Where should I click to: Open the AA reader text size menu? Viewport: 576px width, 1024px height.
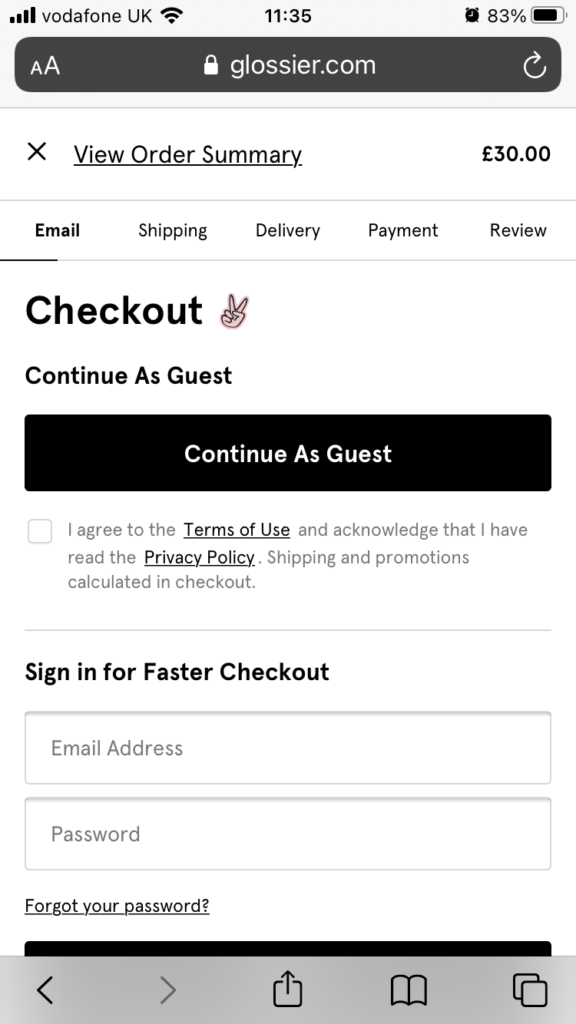click(x=45, y=66)
